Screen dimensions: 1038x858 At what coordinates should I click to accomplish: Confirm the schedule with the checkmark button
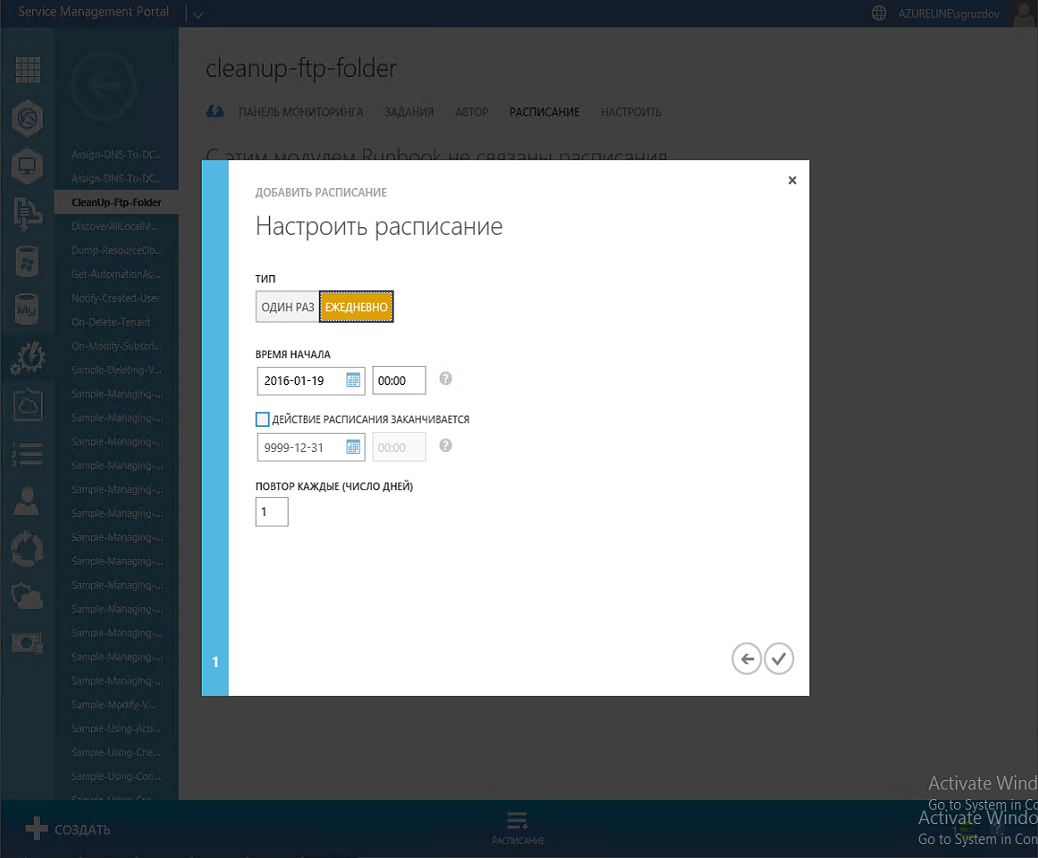[x=778, y=658]
